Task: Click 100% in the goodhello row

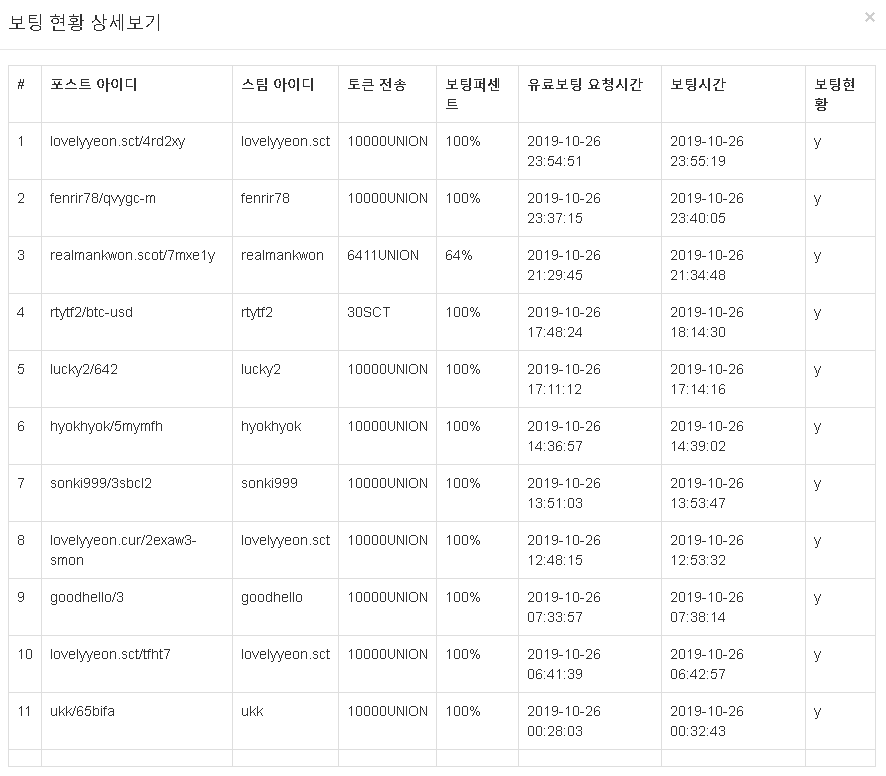Action: (463, 597)
